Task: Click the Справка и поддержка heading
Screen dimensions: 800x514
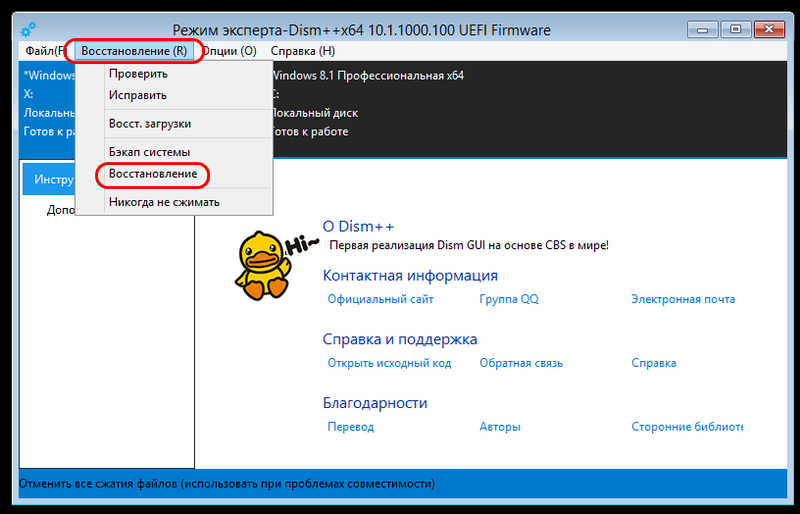Action: (x=399, y=339)
